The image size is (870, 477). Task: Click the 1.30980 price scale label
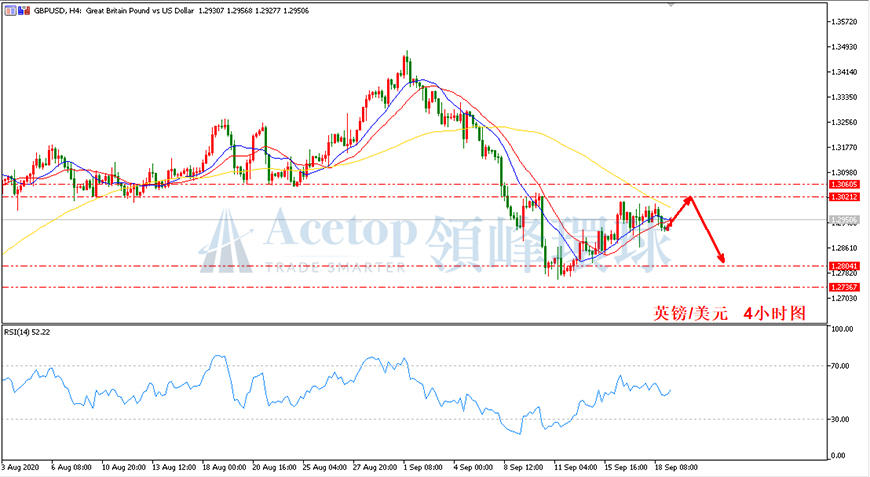(x=842, y=172)
